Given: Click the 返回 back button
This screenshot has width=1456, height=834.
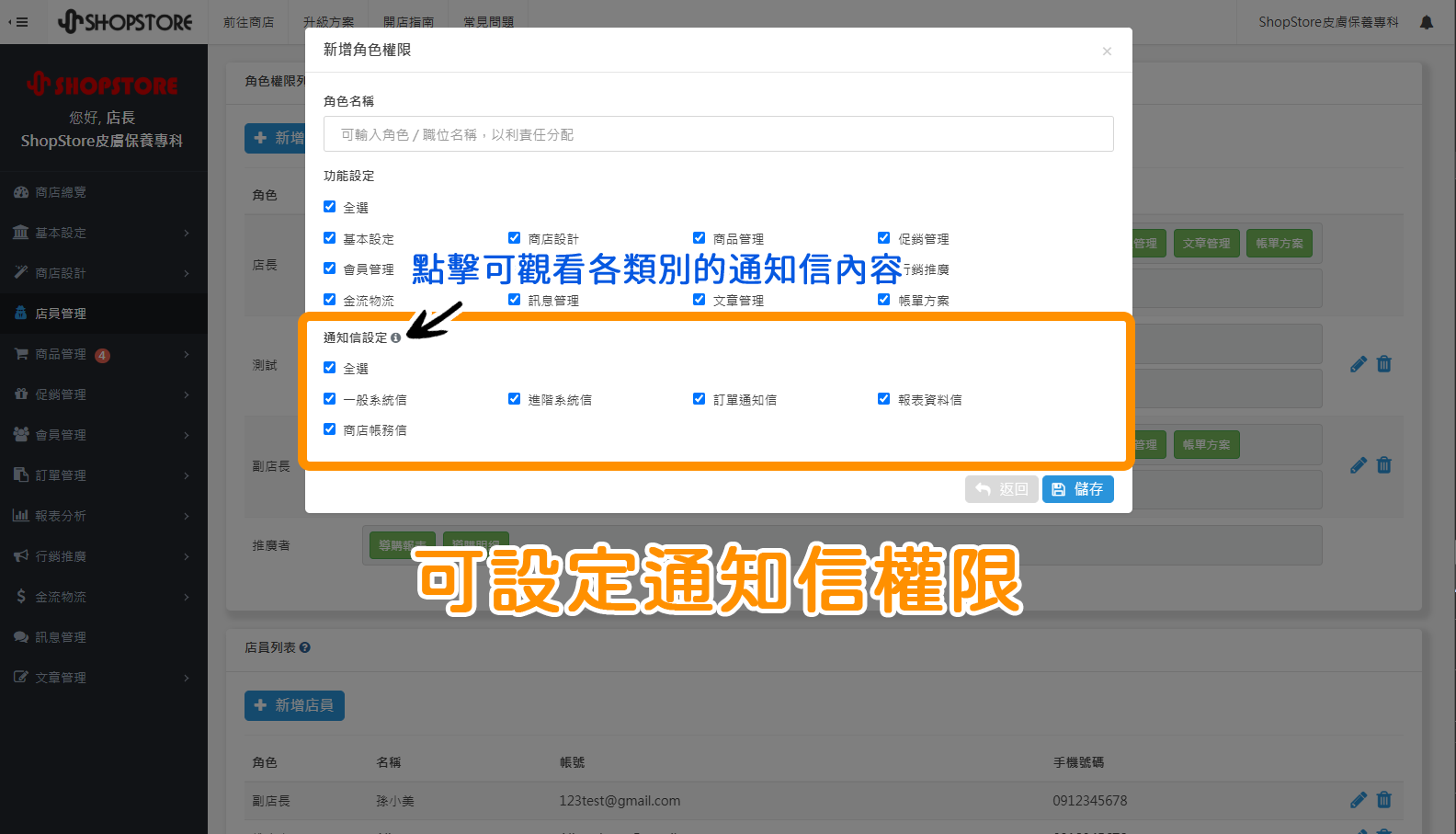Looking at the screenshot, I should pyautogui.click(x=1002, y=489).
